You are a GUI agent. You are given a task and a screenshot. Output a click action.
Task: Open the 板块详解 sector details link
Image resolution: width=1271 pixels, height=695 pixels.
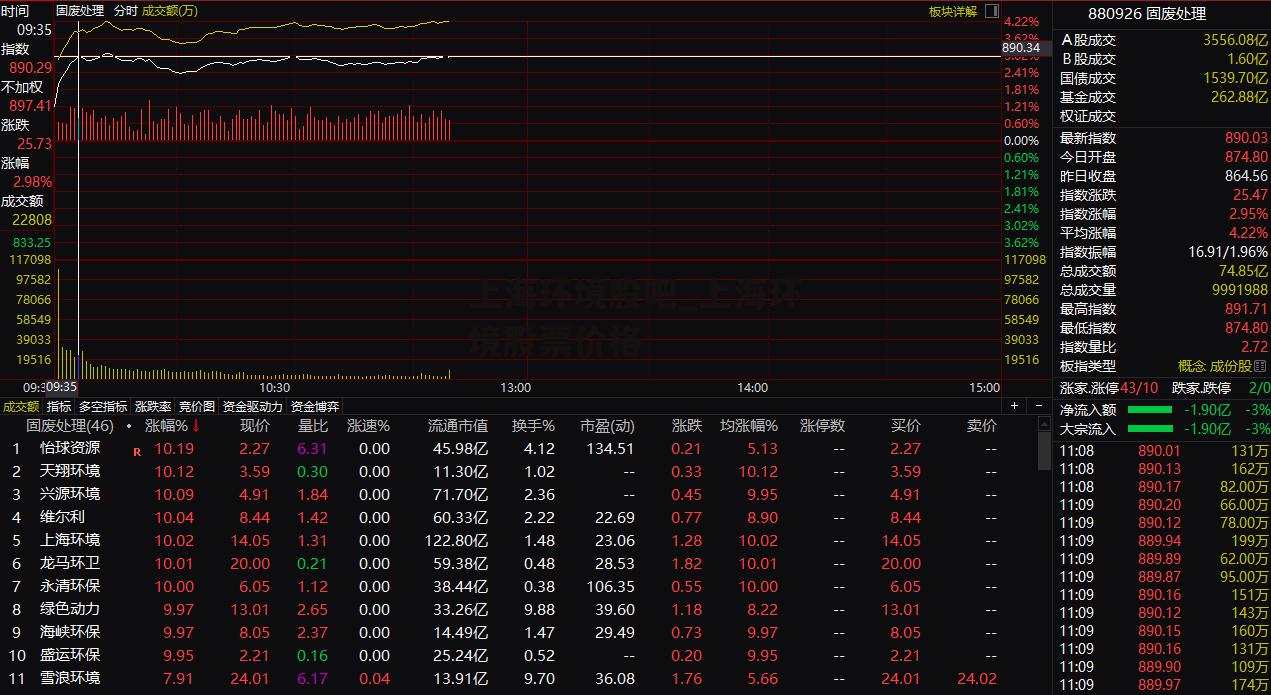tap(953, 11)
